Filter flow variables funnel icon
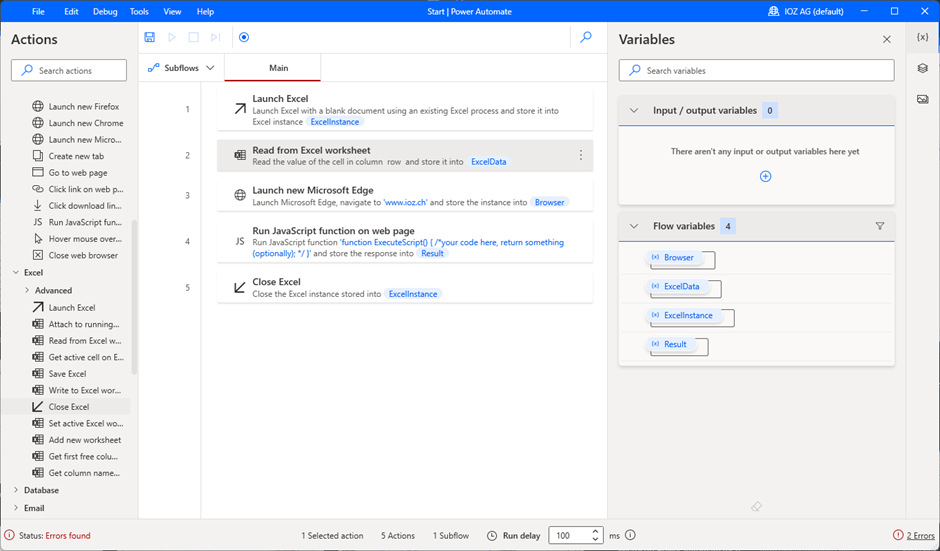 click(x=879, y=226)
